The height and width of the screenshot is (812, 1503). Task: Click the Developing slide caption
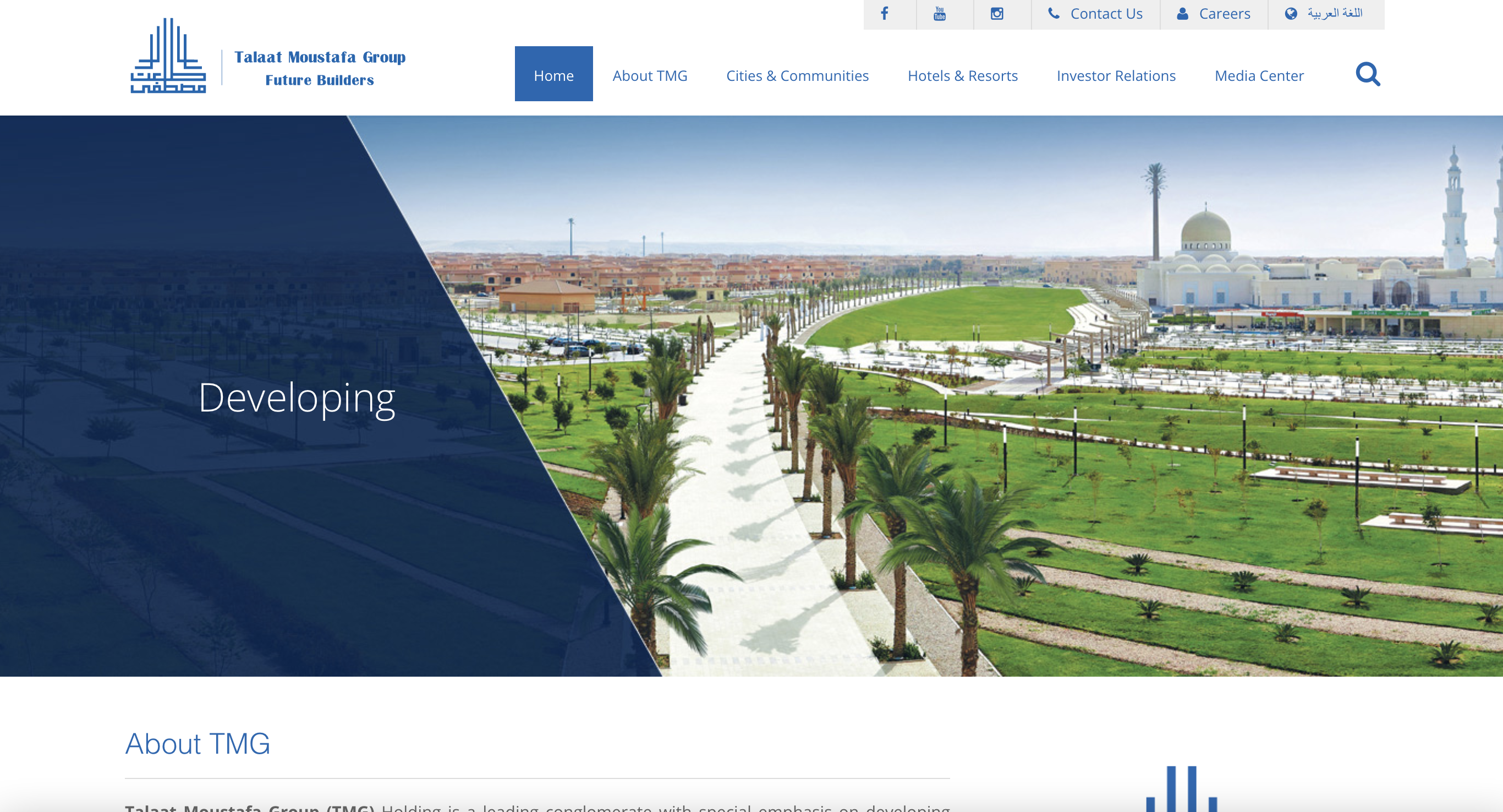point(297,399)
